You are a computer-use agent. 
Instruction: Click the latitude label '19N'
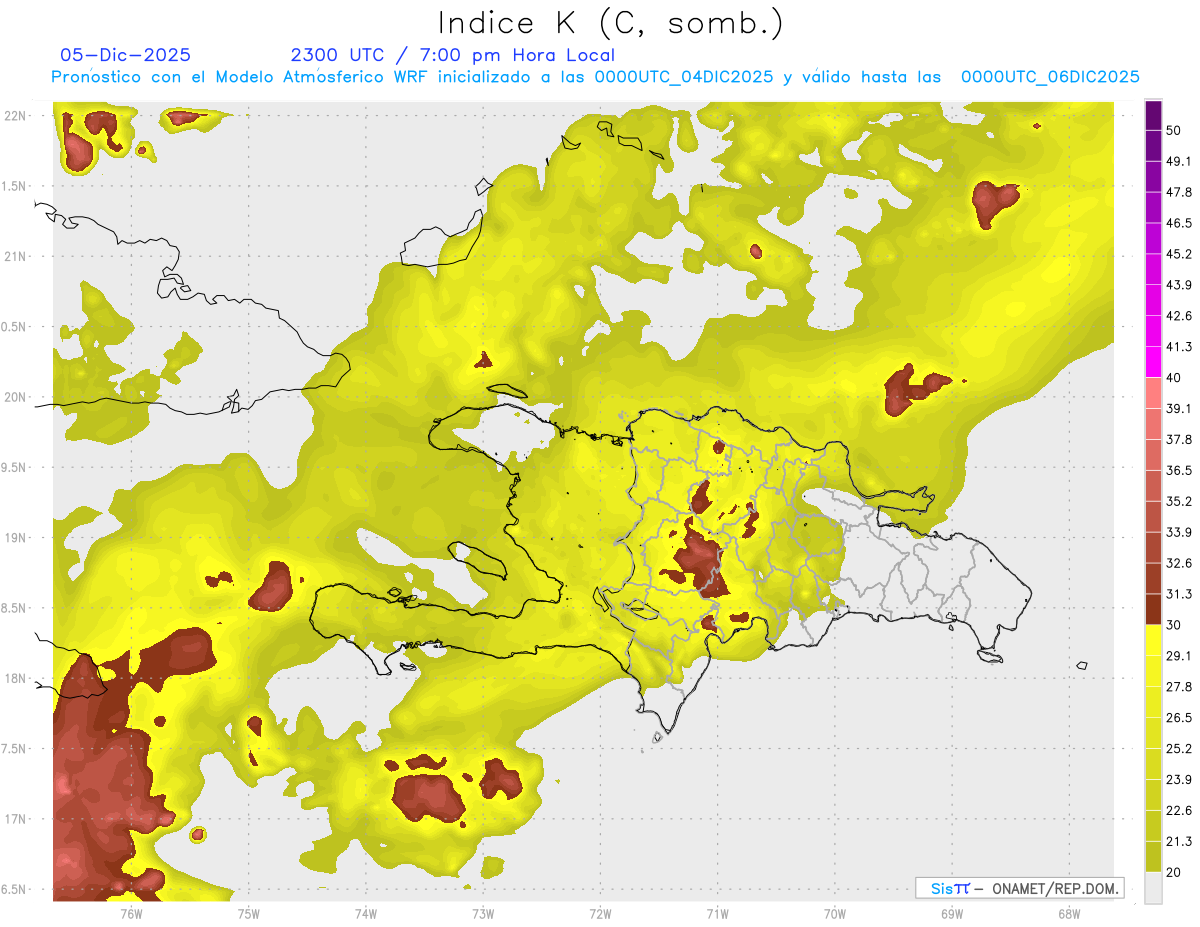click(x=16, y=537)
